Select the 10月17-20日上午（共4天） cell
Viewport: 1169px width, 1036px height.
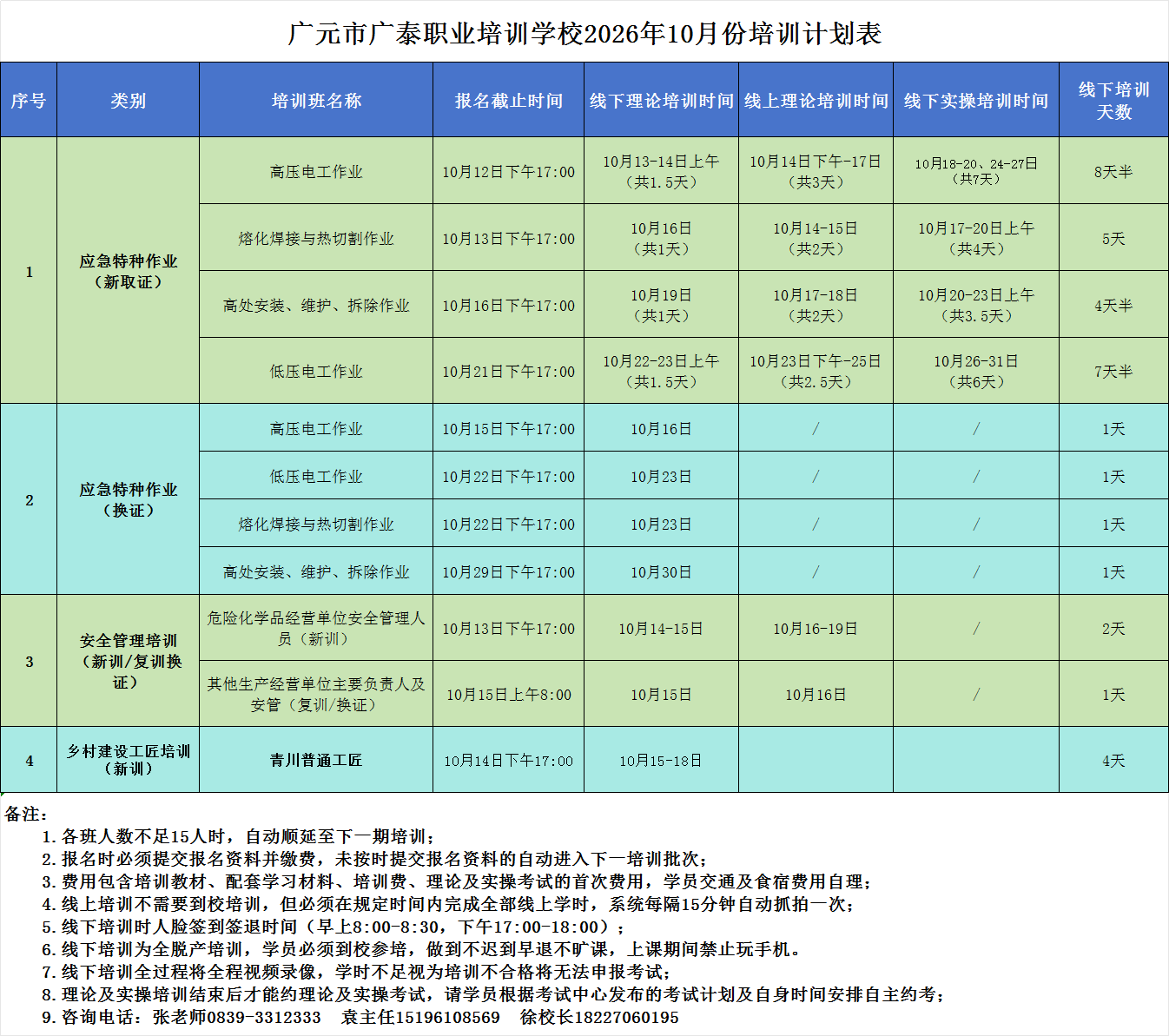(976, 238)
